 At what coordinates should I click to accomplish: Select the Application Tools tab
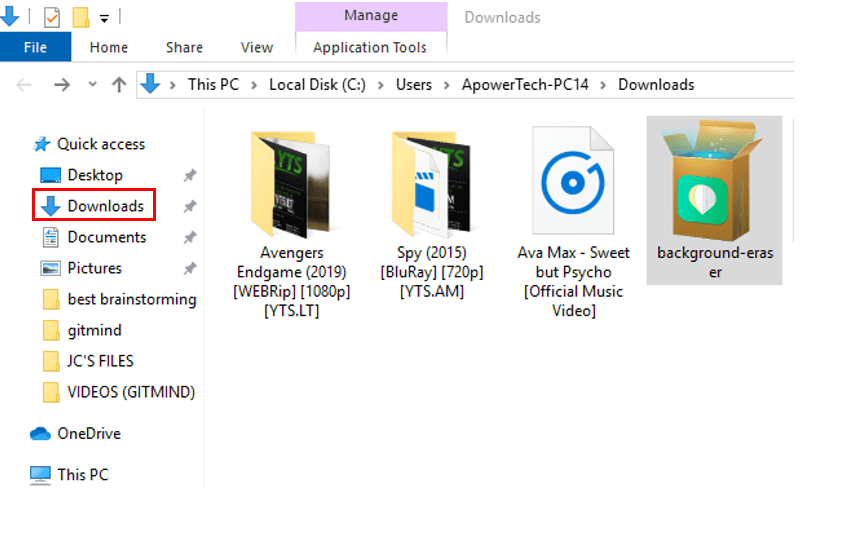[370, 47]
